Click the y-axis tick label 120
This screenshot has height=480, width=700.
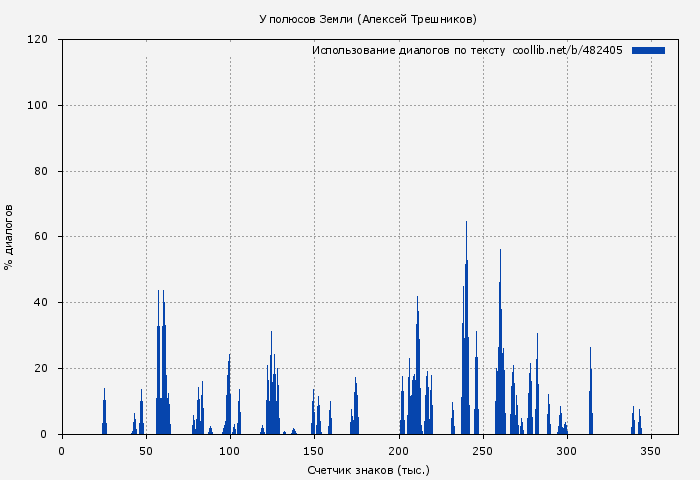pyautogui.click(x=39, y=40)
